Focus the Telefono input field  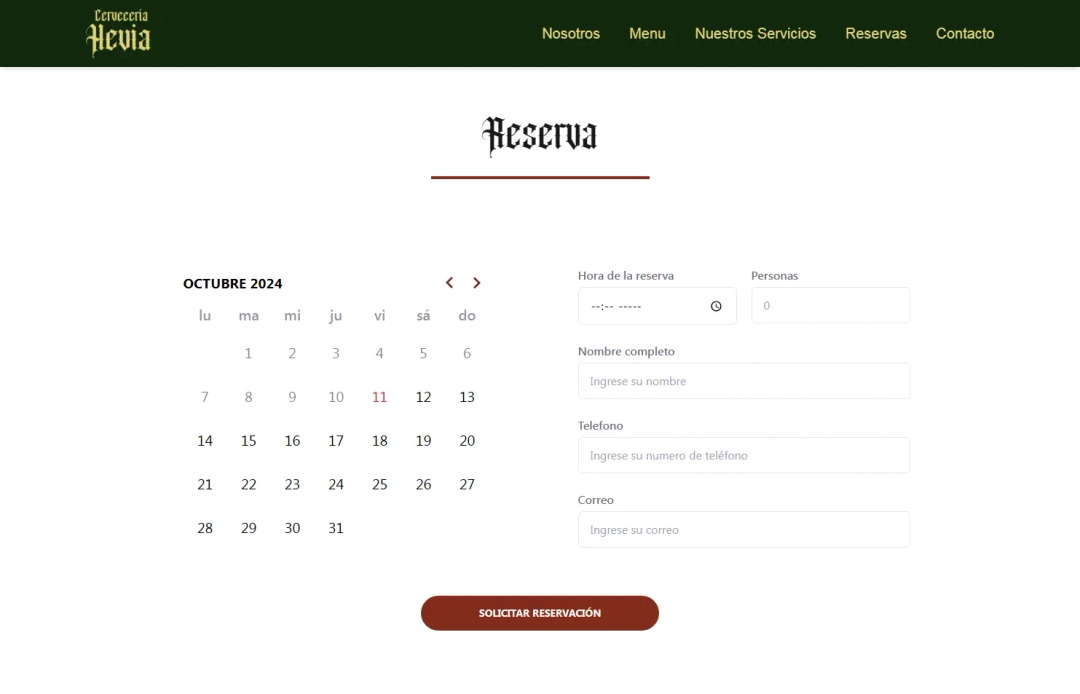tap(744, 455)
